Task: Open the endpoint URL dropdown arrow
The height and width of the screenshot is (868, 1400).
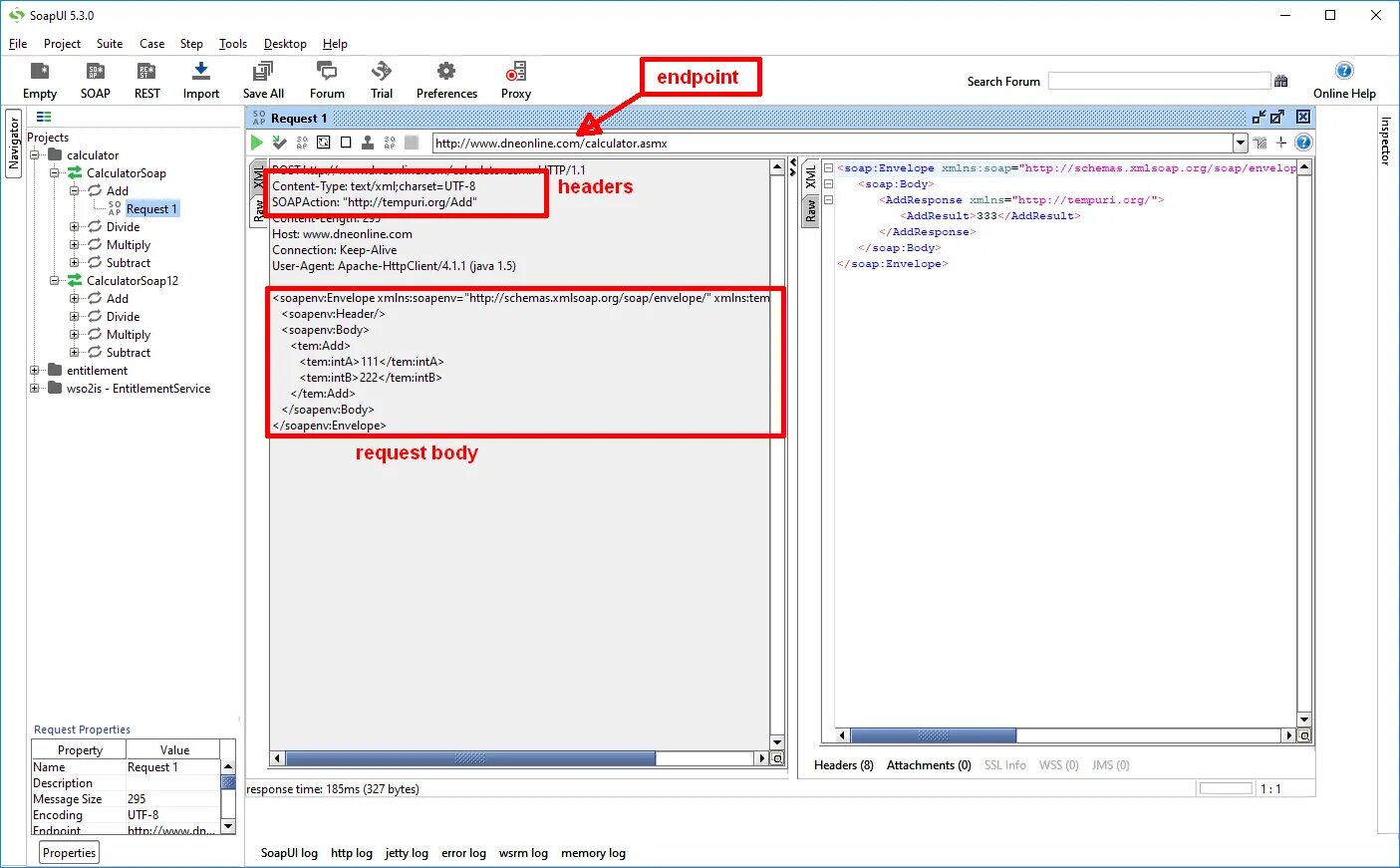Action: point(1241,143)
